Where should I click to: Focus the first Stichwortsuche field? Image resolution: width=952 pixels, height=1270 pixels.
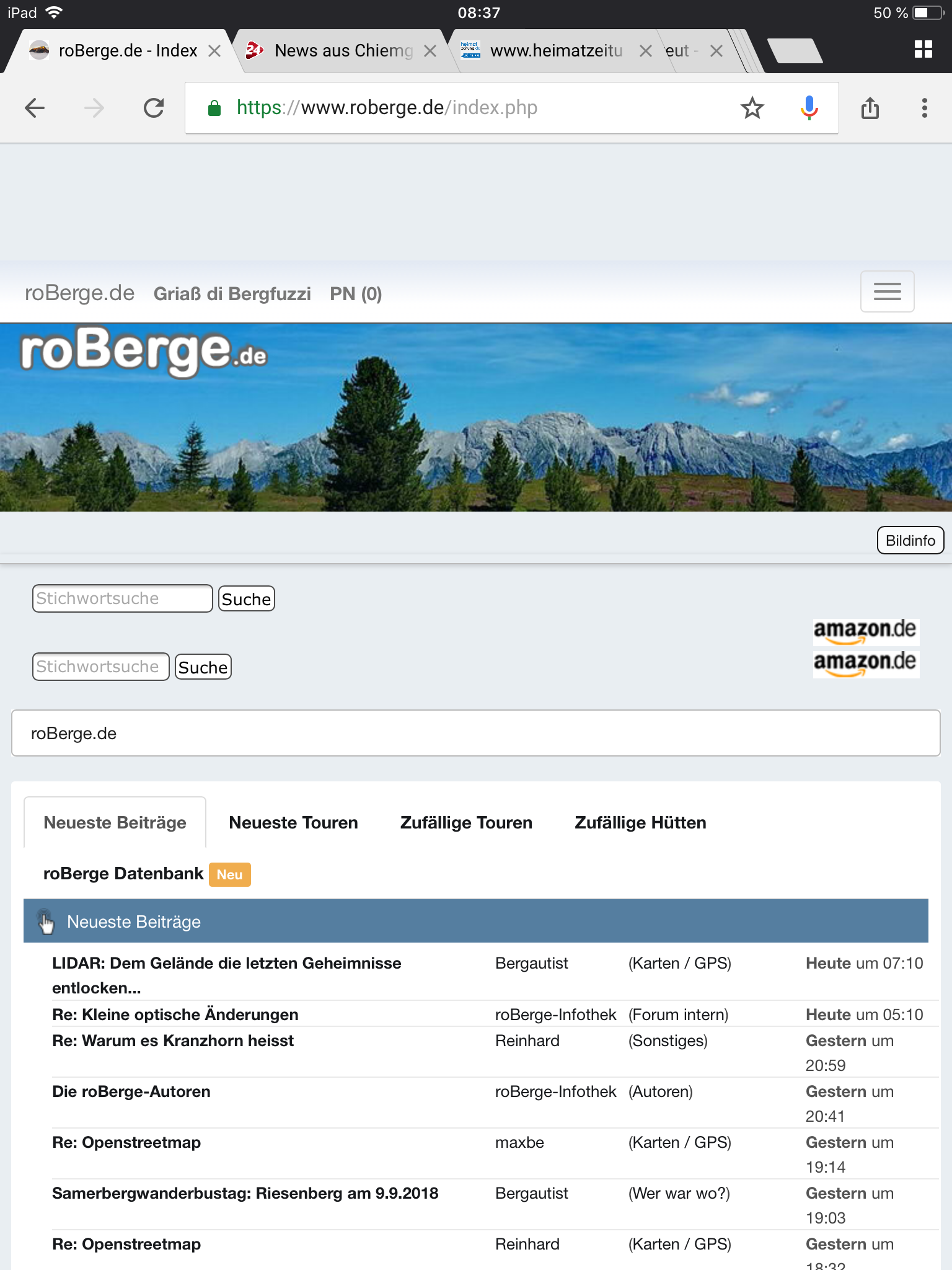pyautogui.click(x=122, y=599)
